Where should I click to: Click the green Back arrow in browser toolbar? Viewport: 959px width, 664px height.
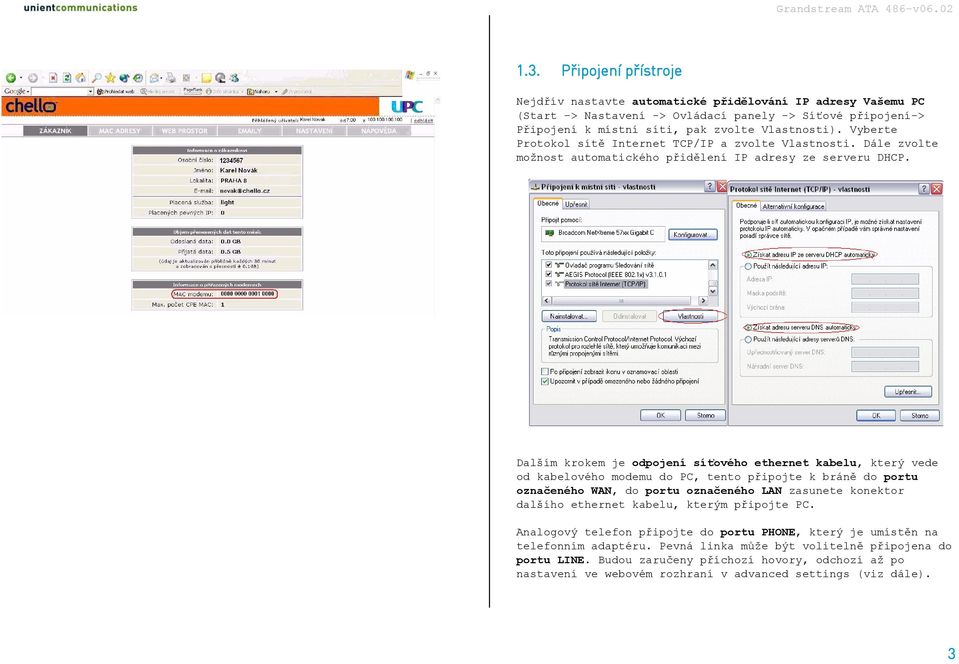pos(10,78)
